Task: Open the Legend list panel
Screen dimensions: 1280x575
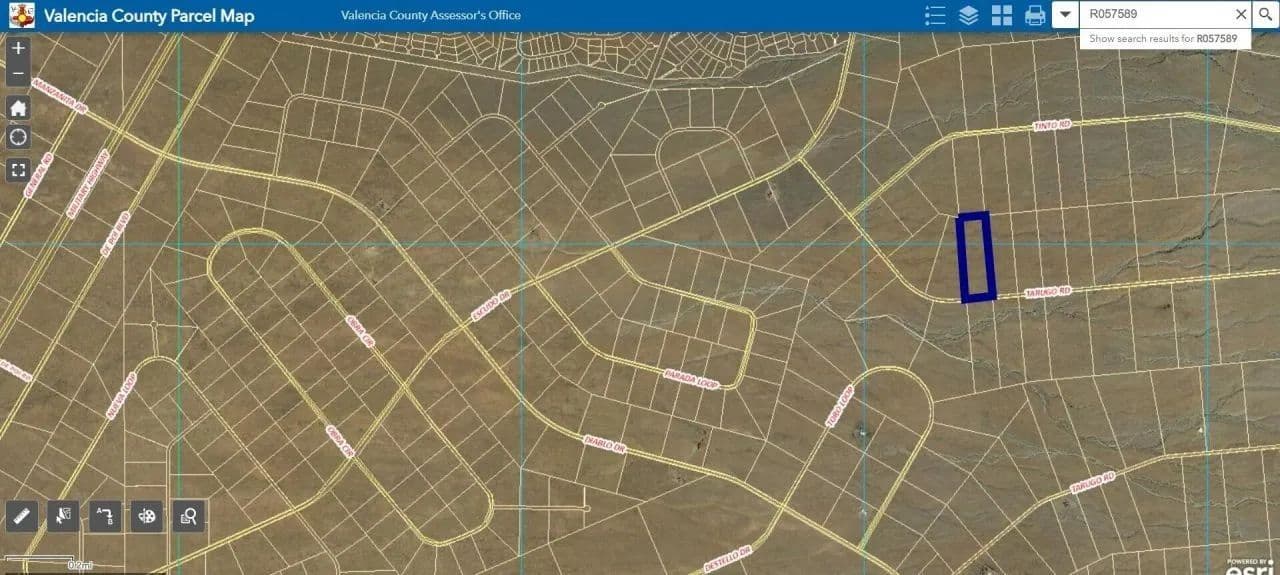Action: coord(935,15)
